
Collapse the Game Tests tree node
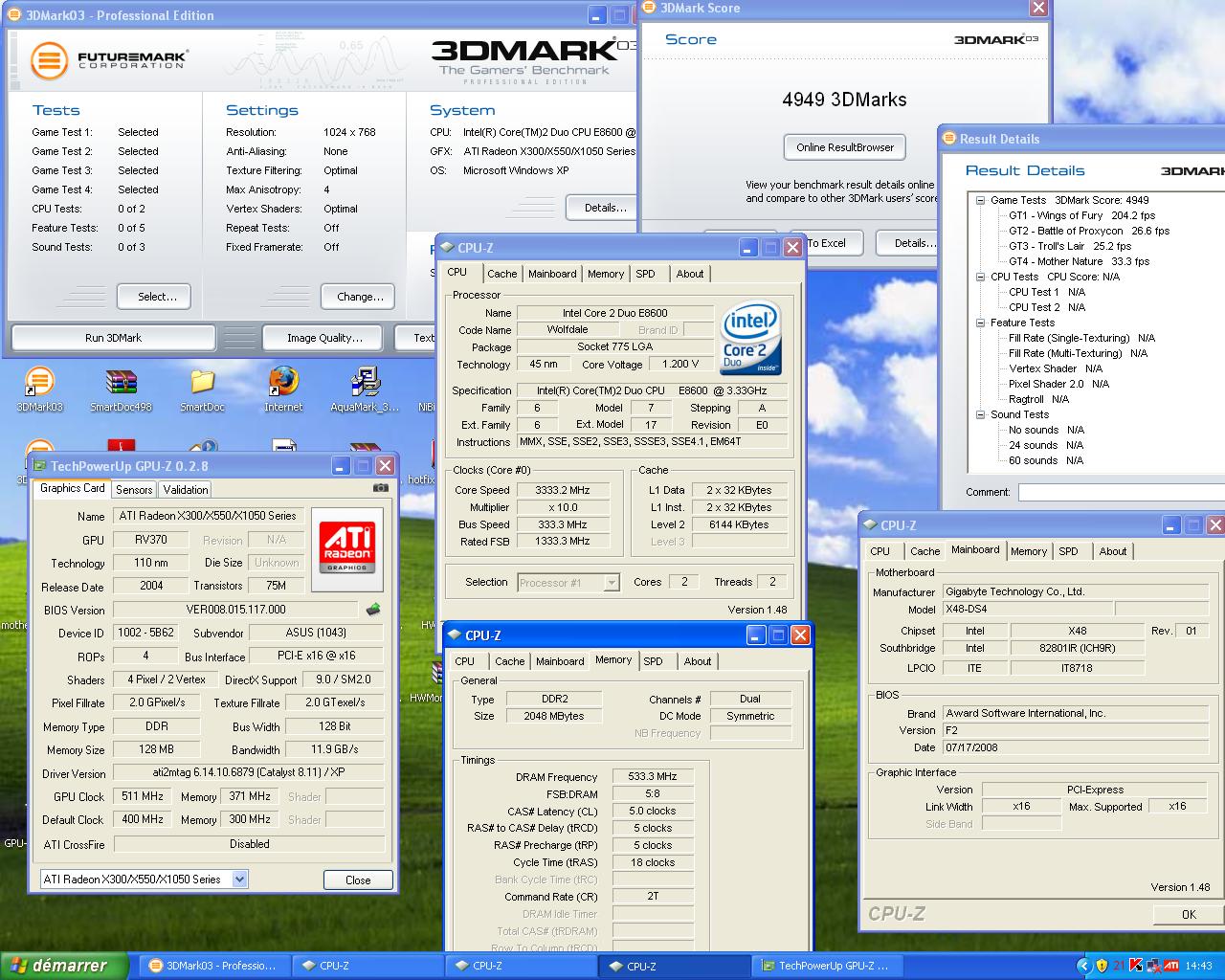pos(981,200)
